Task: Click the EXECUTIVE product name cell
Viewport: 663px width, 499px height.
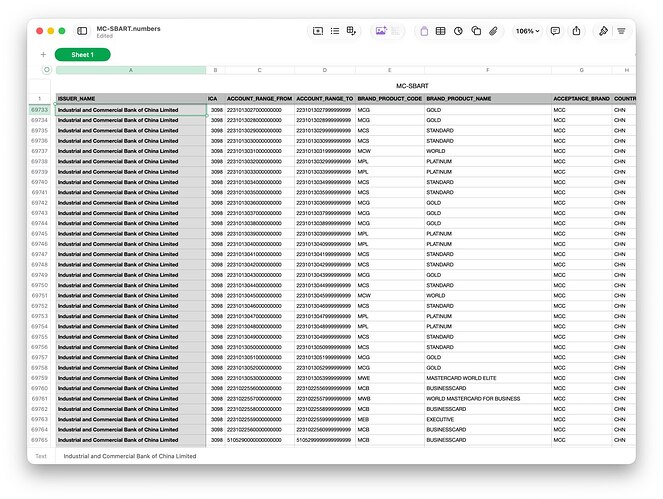Action: tap(488, 419)
